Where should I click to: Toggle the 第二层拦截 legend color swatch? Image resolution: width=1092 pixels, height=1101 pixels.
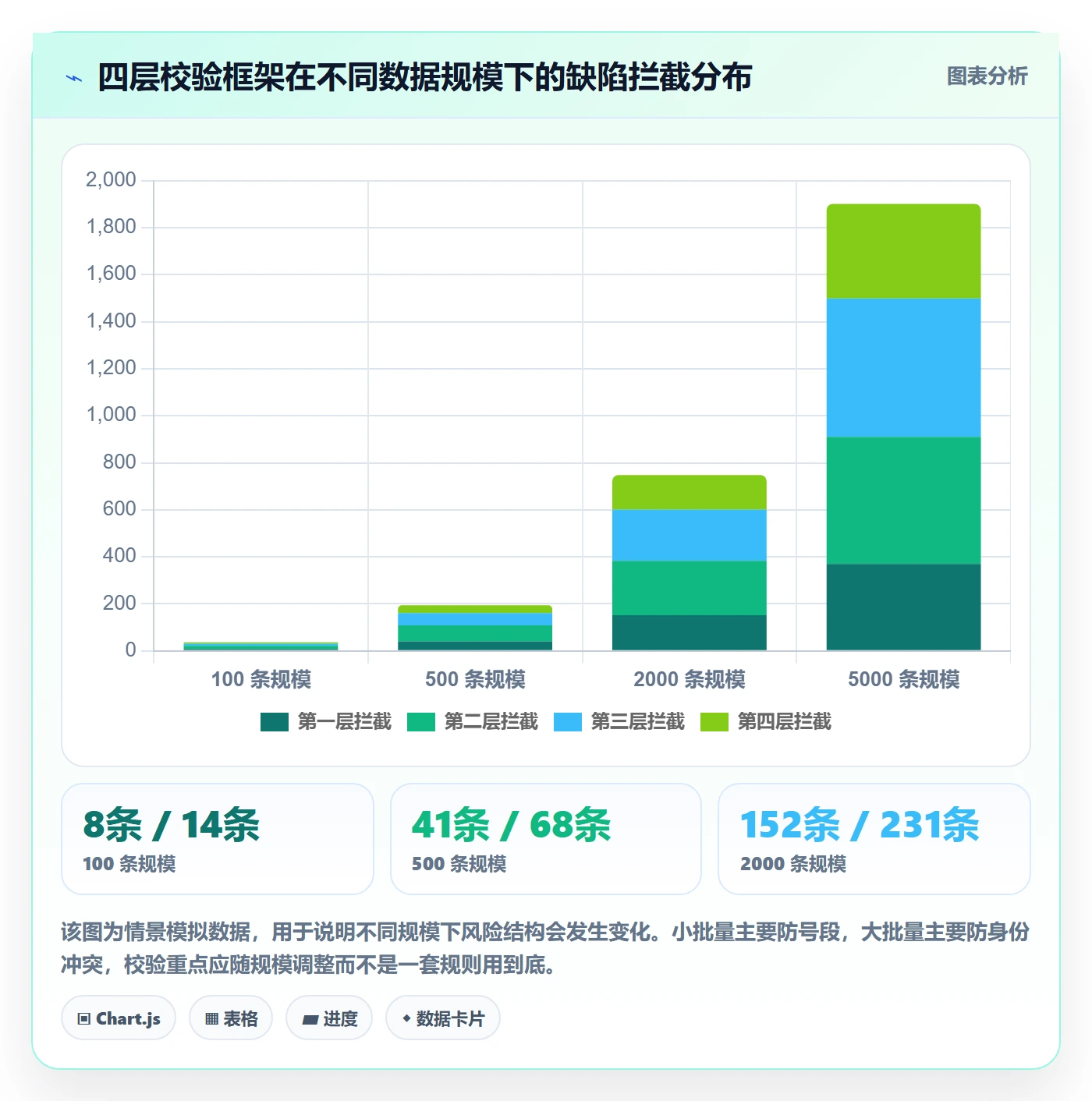(x=421, y=722)
